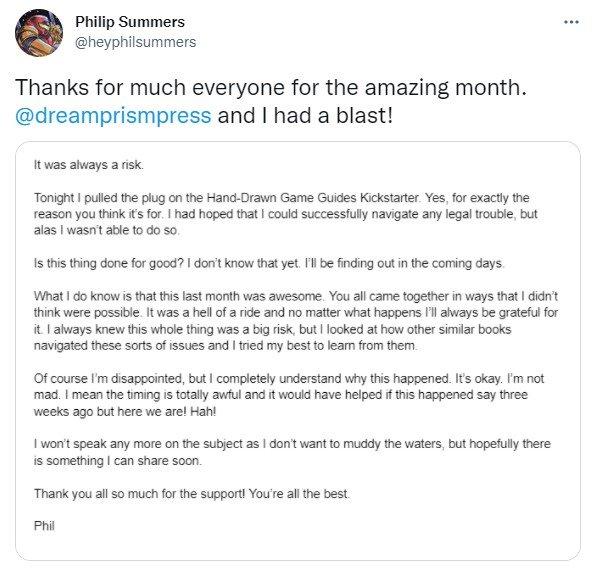
Task: Select the 'Thank you all so much' line
Action: [192, 493]
